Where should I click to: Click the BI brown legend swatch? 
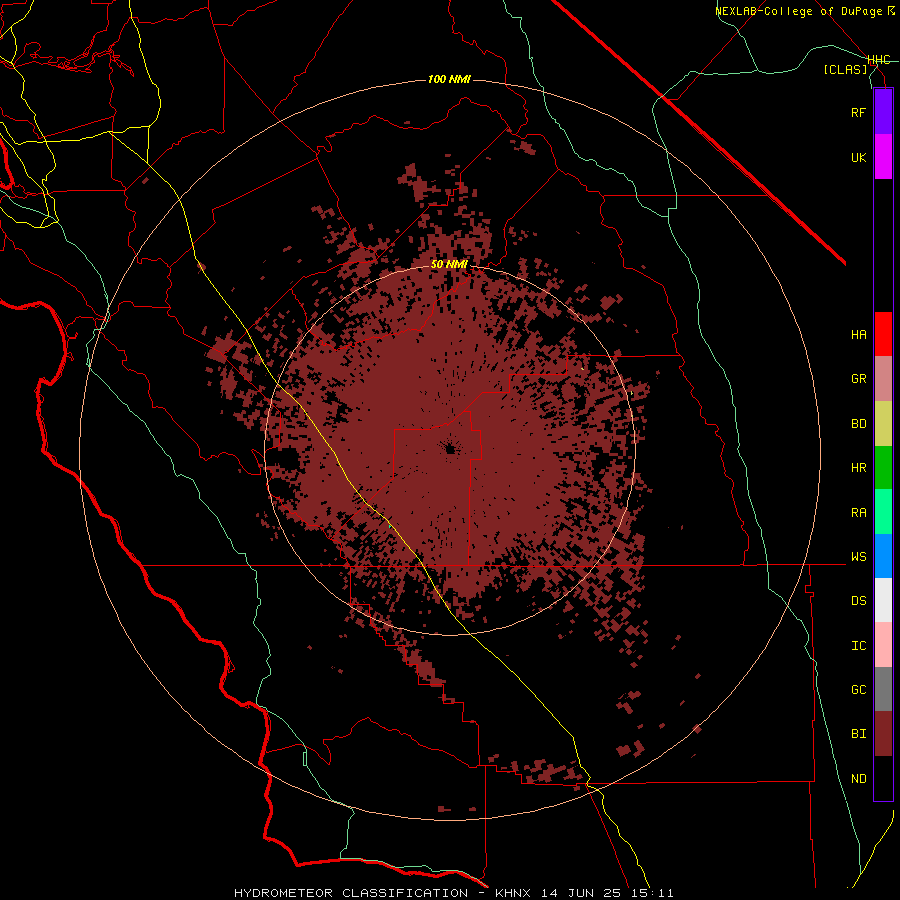click(x=883, y=734)
